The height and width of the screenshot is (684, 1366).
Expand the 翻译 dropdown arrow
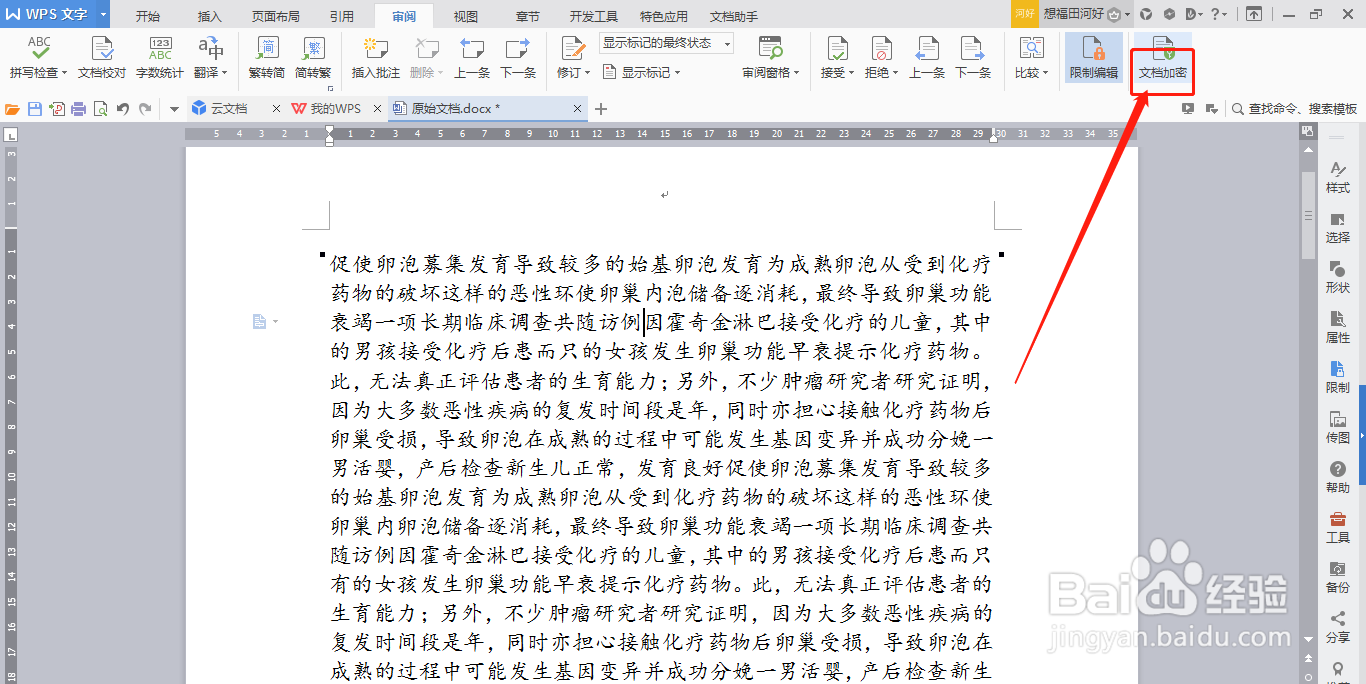(x=225, y=73)
